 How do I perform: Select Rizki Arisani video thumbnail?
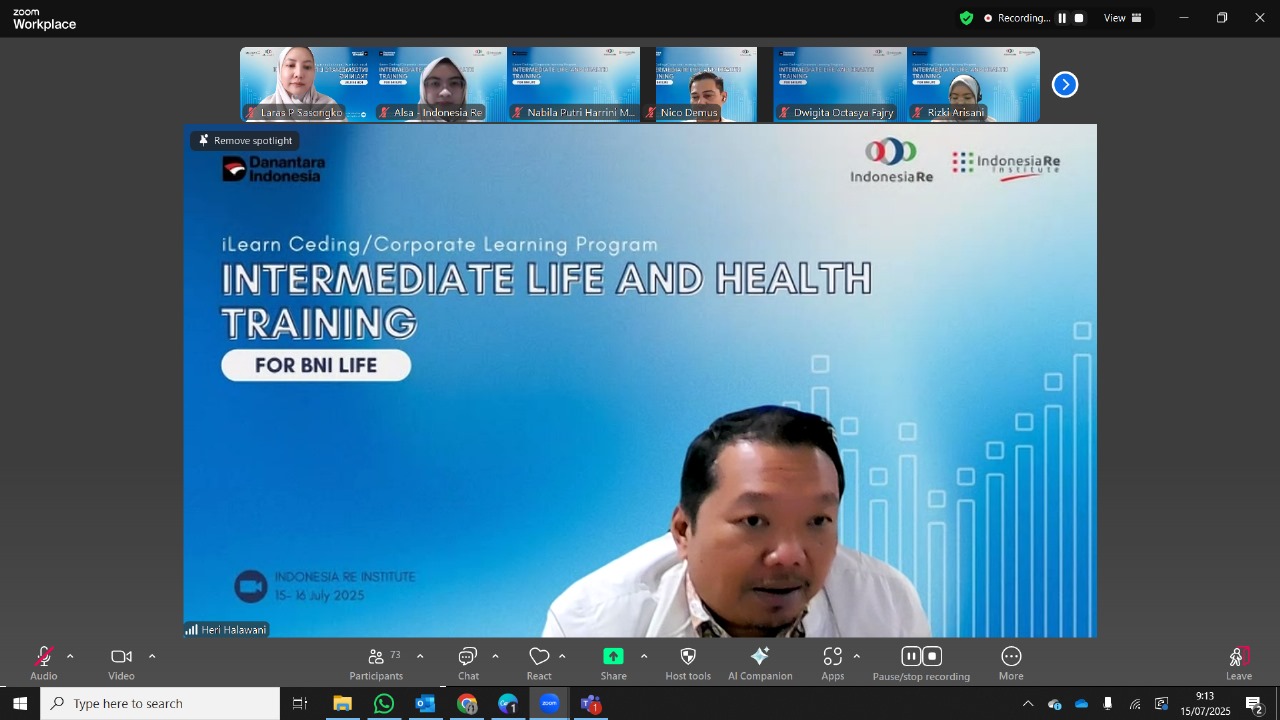973,85
